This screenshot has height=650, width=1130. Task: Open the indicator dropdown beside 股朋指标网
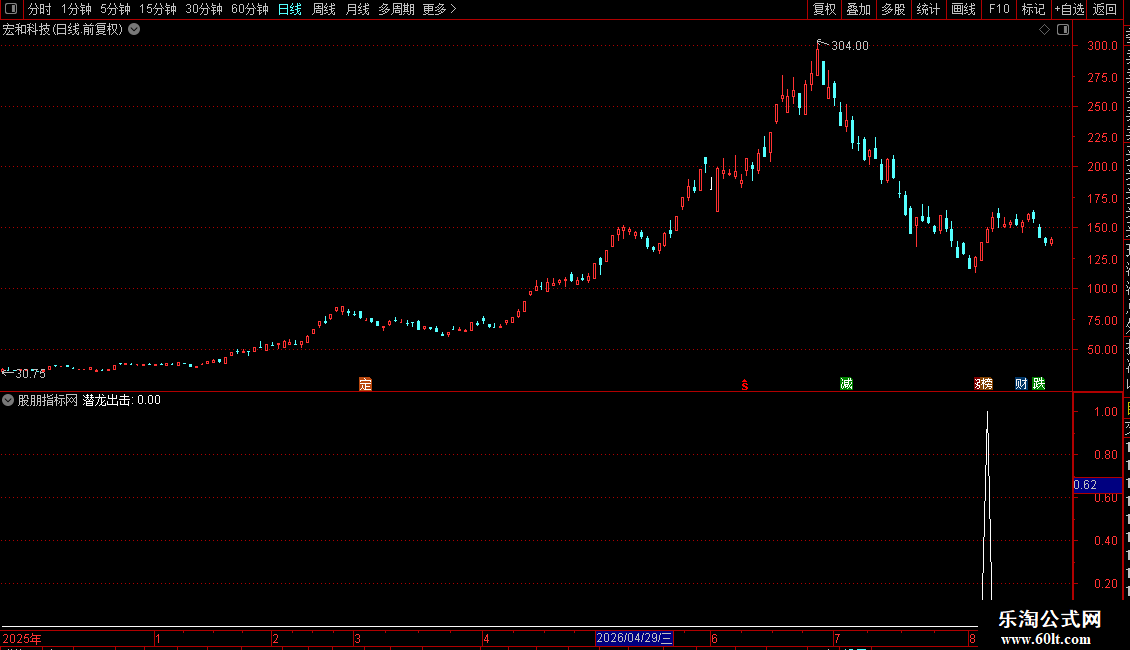(8, 400)
